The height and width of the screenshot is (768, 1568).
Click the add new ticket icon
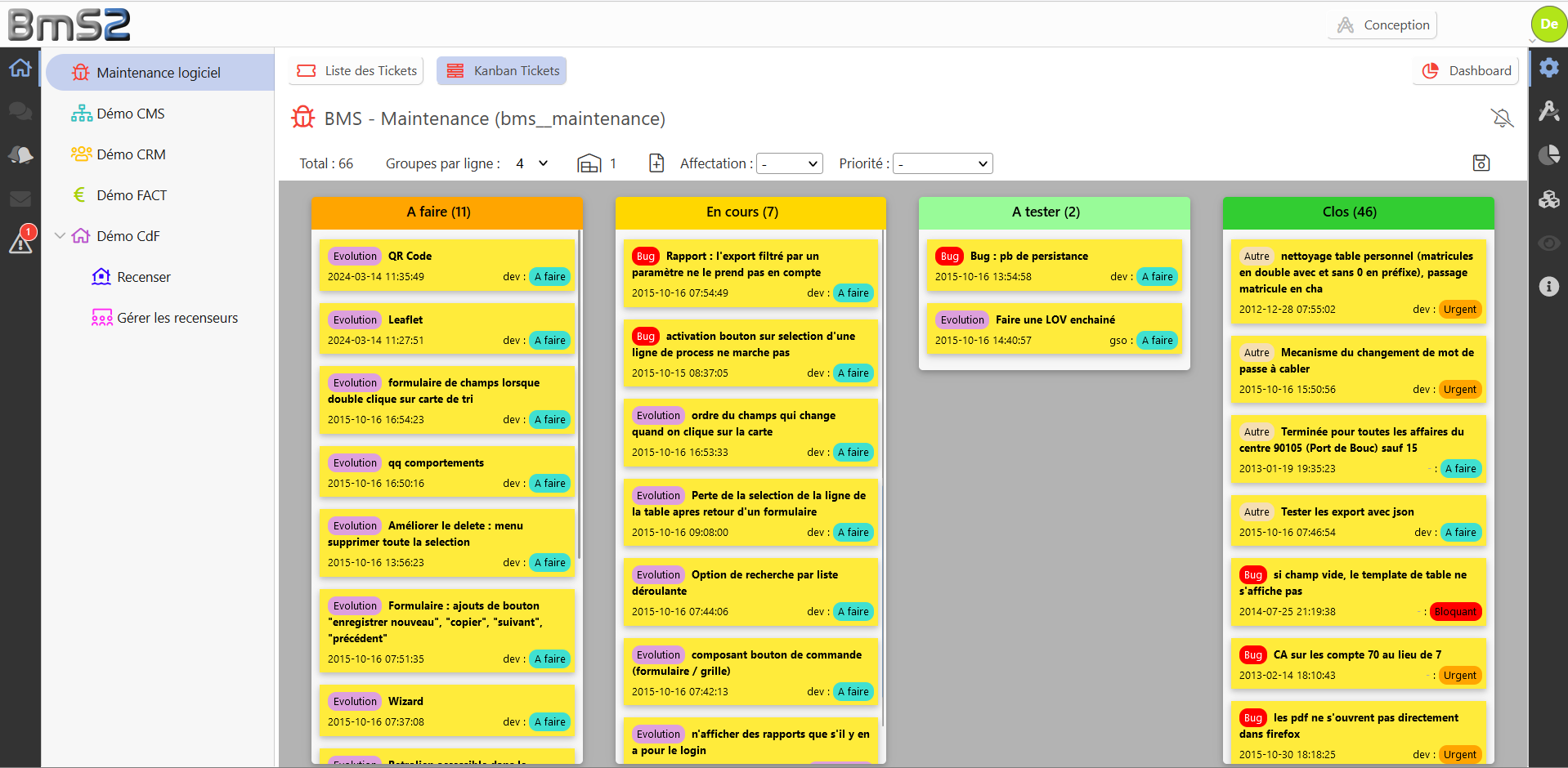pyautogui.click(x=656, y=163)
